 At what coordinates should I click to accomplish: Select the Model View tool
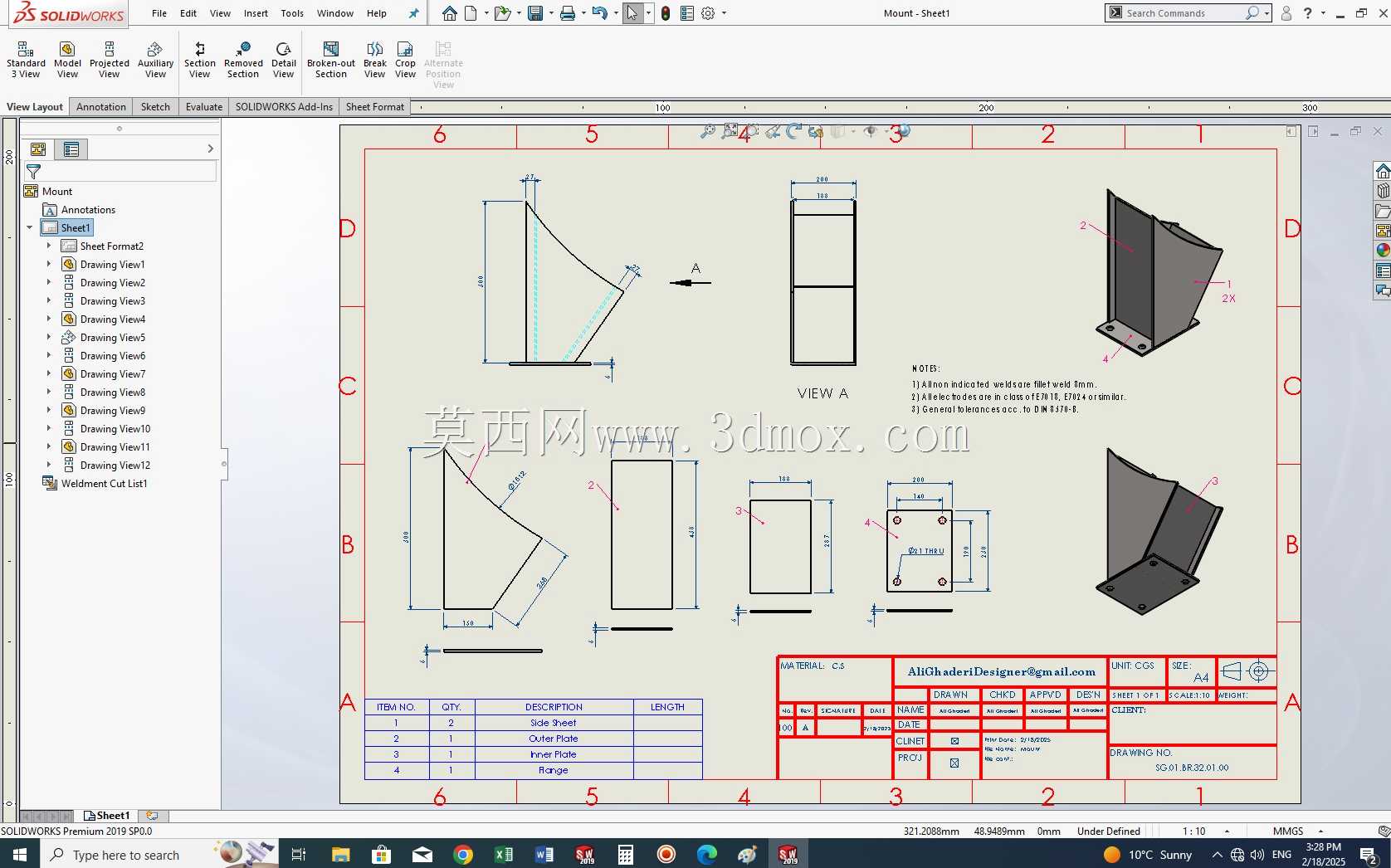coord(67,60)
